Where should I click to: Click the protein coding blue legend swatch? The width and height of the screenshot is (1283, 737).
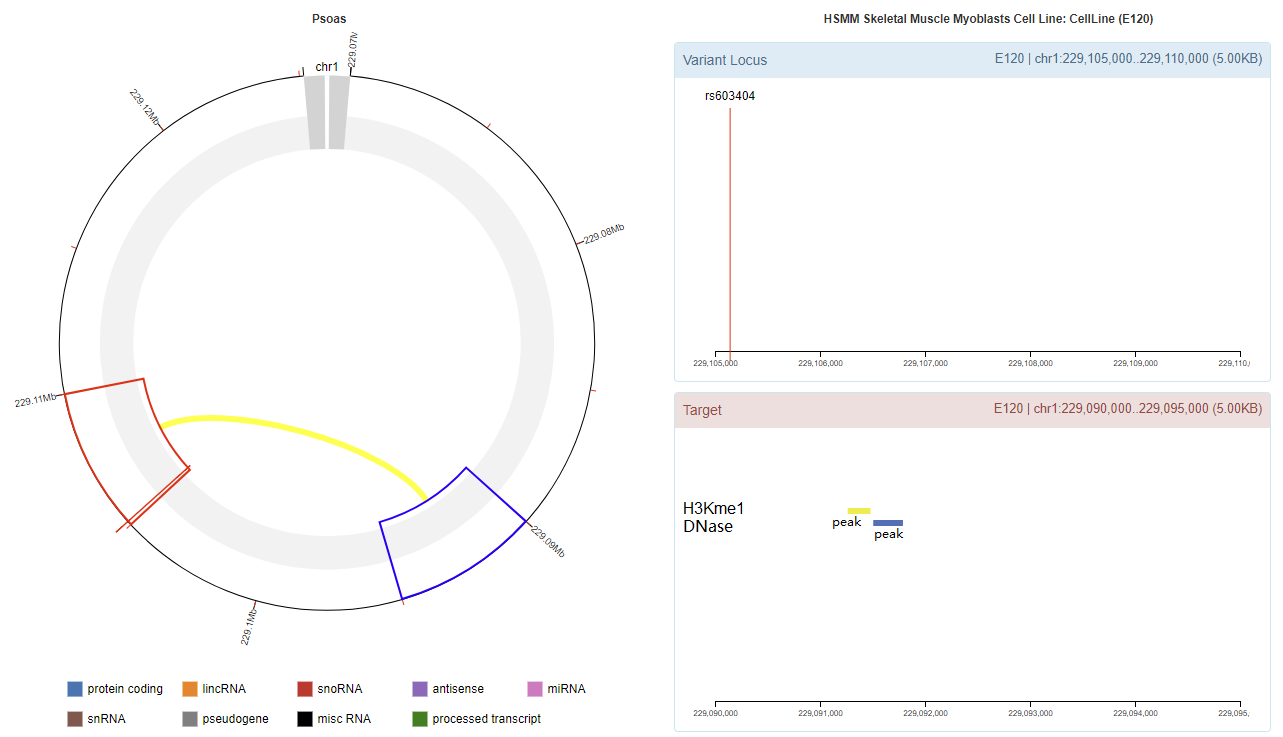point(75,689)
